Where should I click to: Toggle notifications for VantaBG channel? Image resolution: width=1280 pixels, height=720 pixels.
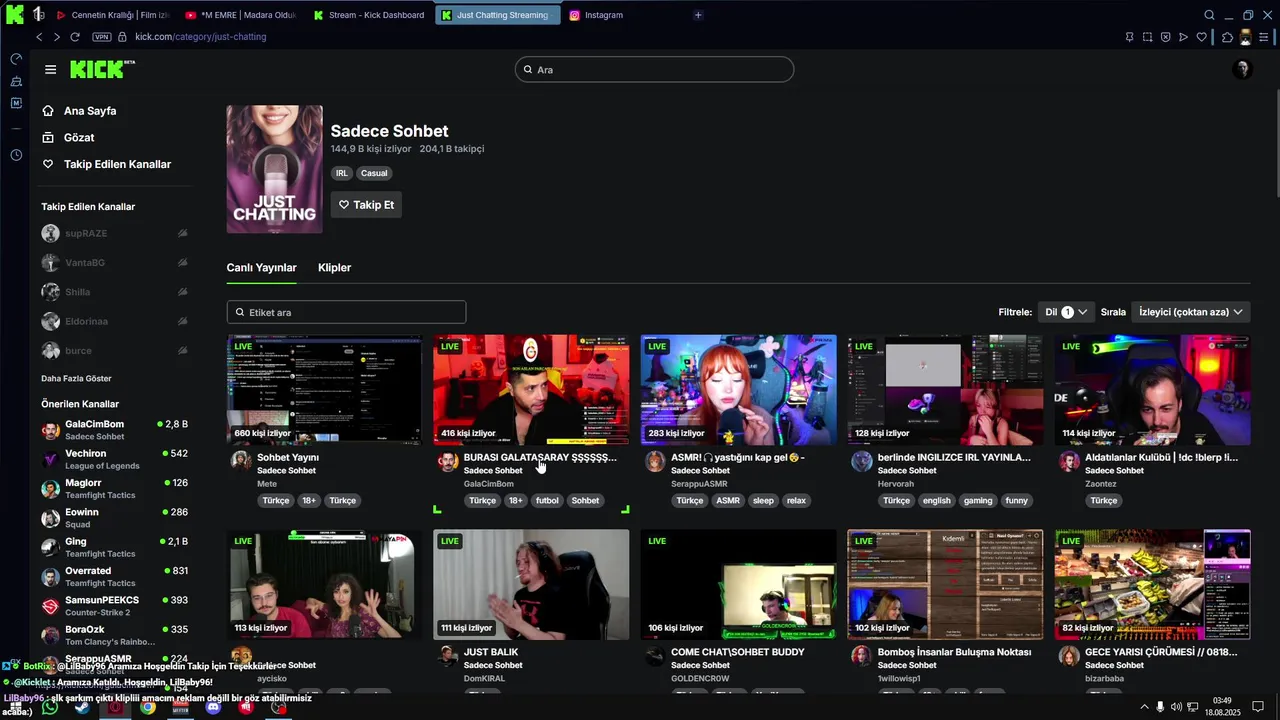pos(182,262)
